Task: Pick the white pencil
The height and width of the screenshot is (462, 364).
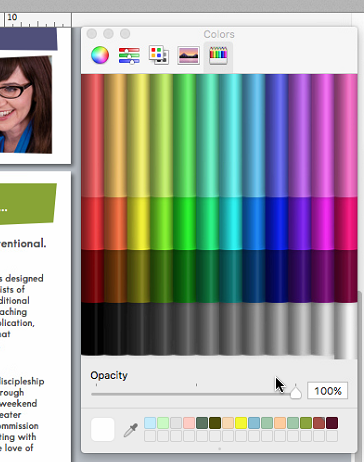Action: click(x=346, y=330)
